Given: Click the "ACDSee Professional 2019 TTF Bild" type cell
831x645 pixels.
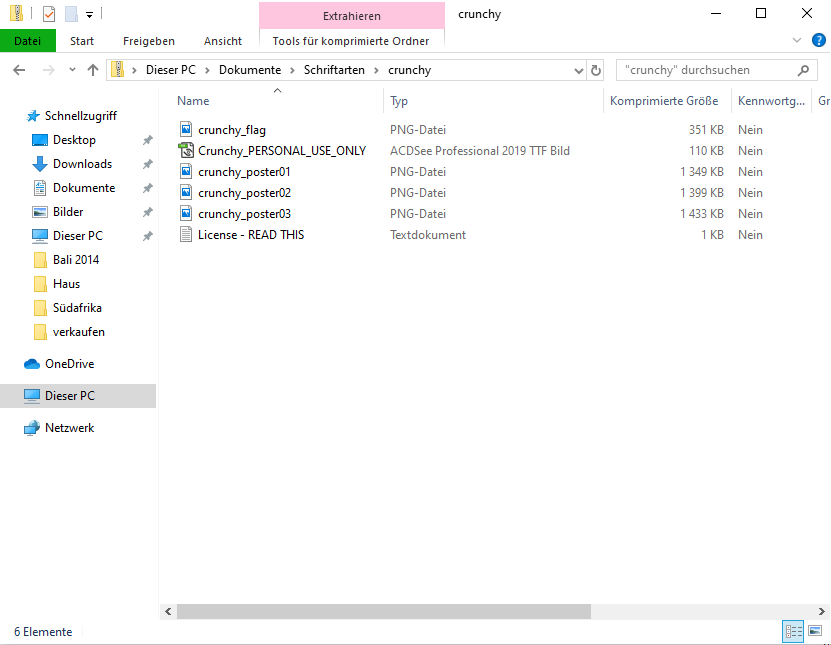Looking at the screenshot, I should 480,151.
